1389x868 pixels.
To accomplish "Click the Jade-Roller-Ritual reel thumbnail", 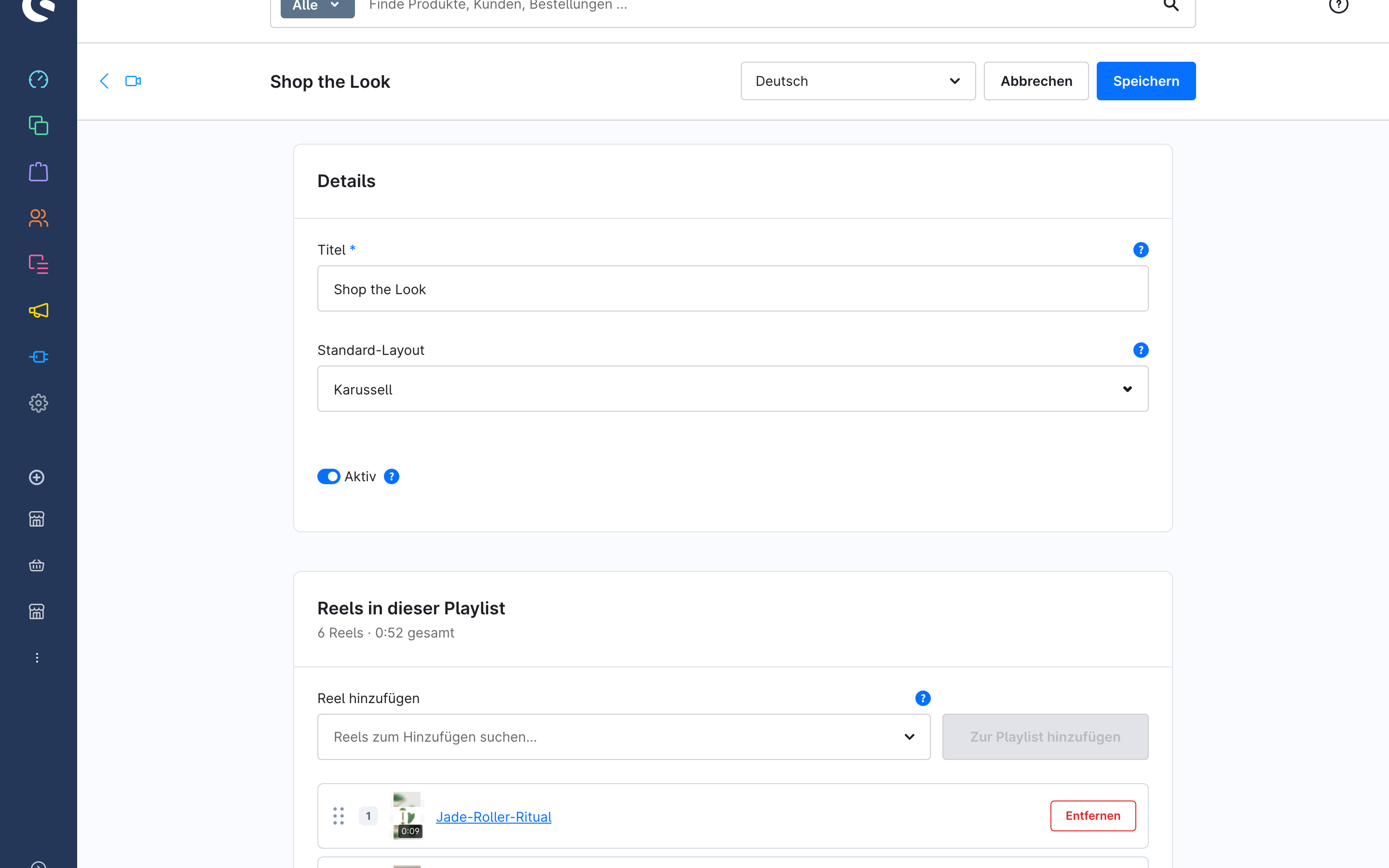I will (408, 816).
